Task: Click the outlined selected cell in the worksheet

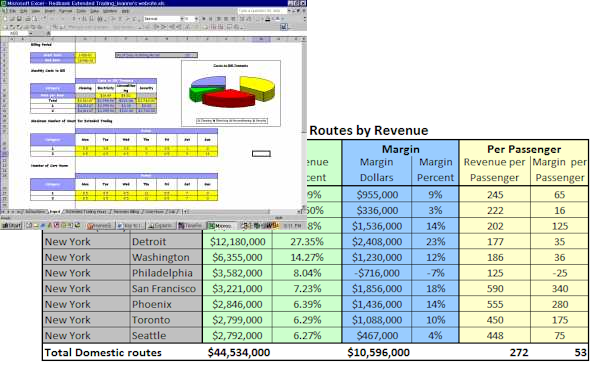Action: tap(261, 154)
